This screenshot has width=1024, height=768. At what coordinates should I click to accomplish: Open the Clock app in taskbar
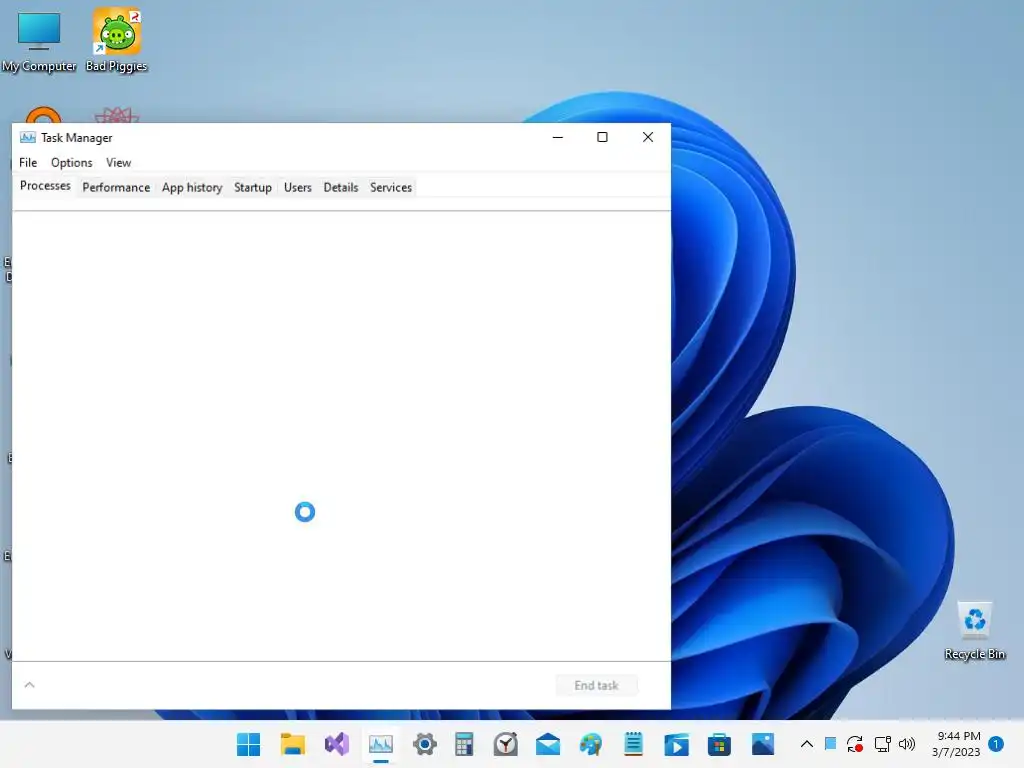506,744
